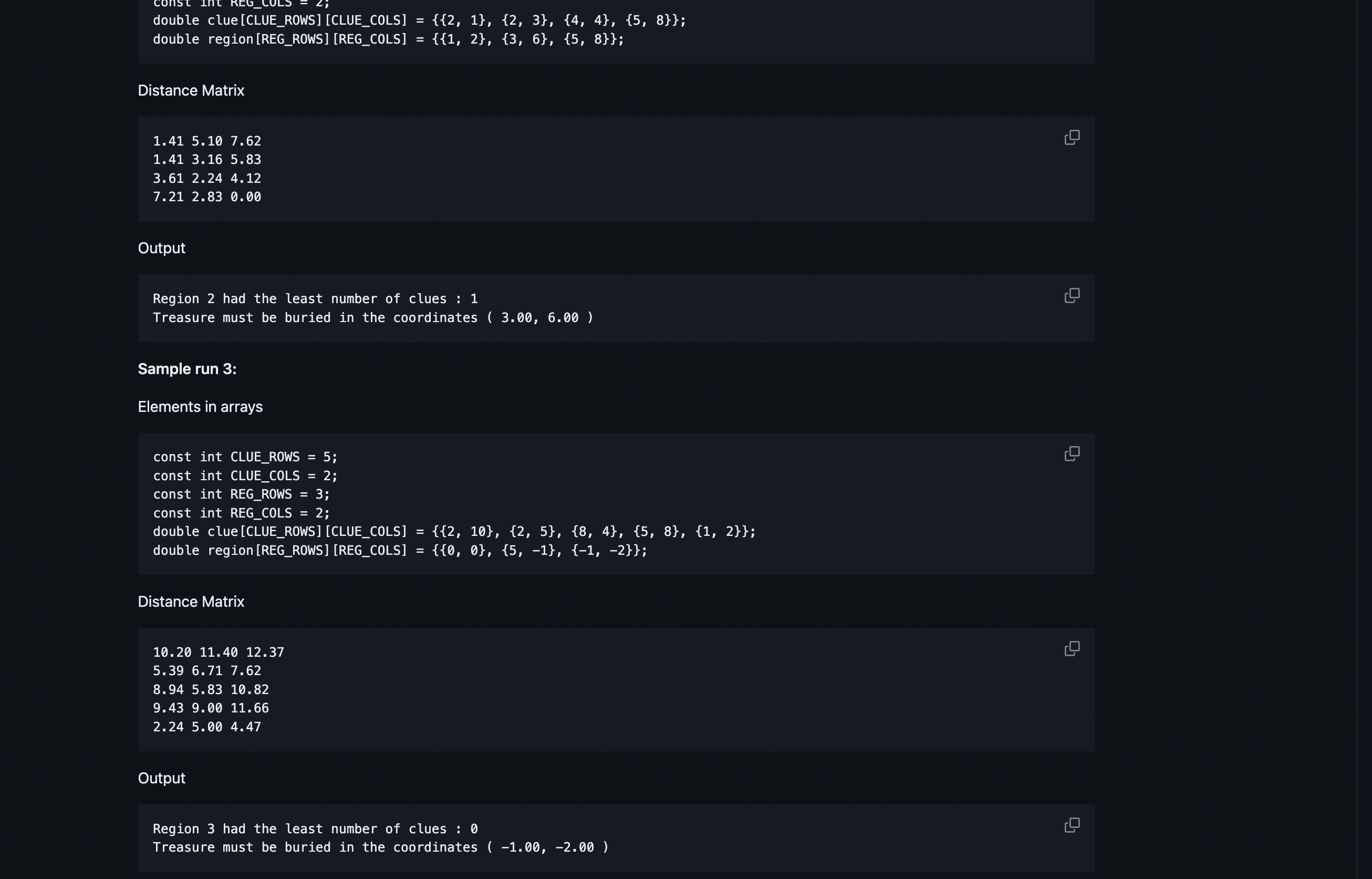
Task: Select the line 'const int REG_ROWS = 3;'
Action: pyautogui.click(x=241, y=494)
